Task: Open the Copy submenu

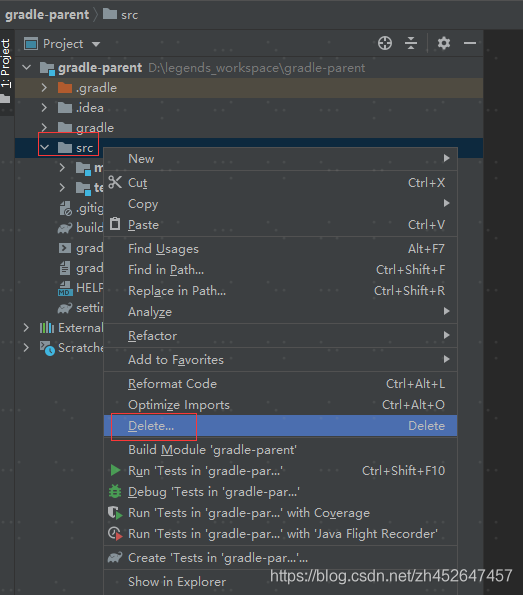Action: [280, 204]
